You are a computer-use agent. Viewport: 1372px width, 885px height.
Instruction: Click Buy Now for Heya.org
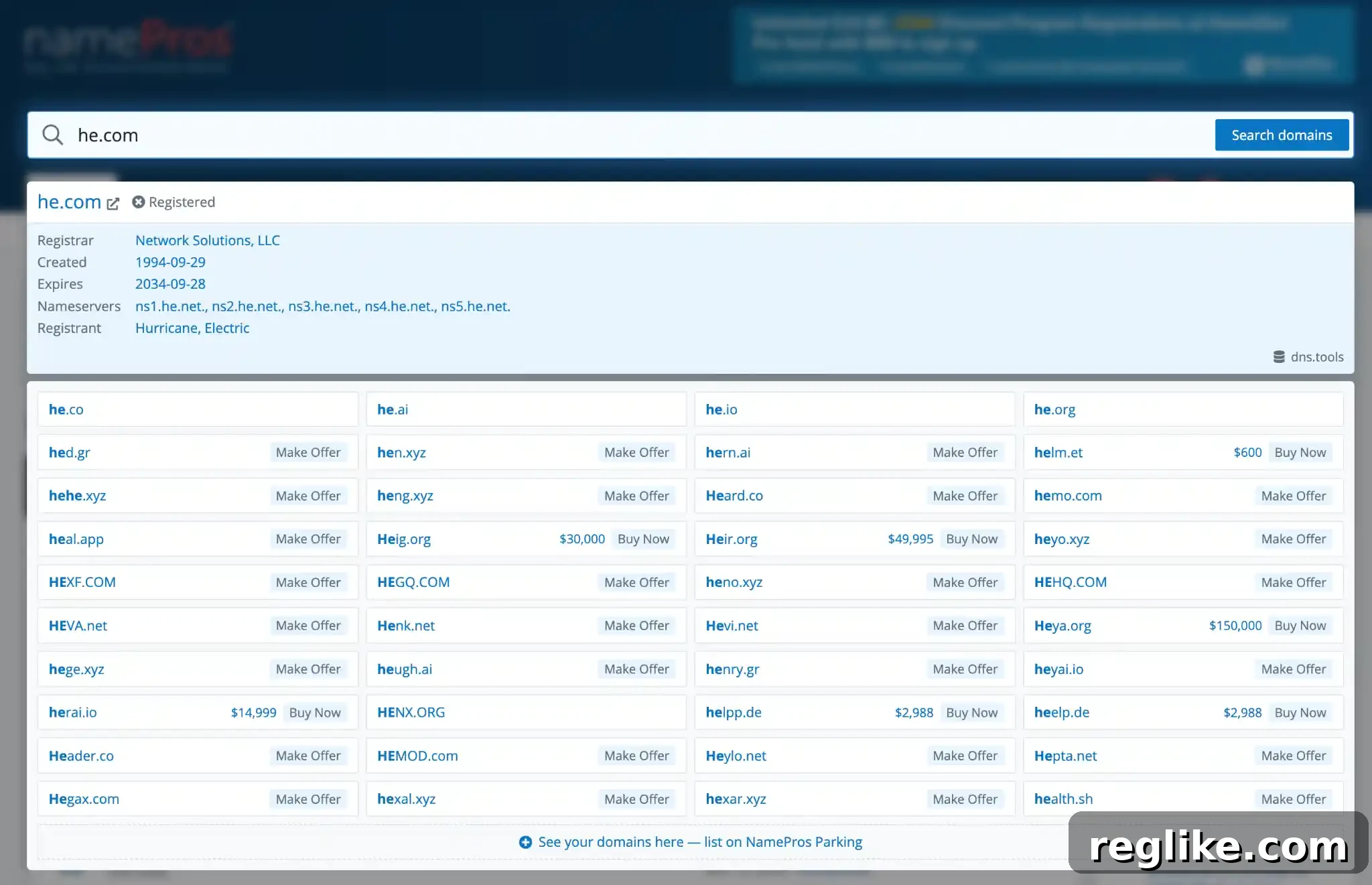pos(1300,625)
